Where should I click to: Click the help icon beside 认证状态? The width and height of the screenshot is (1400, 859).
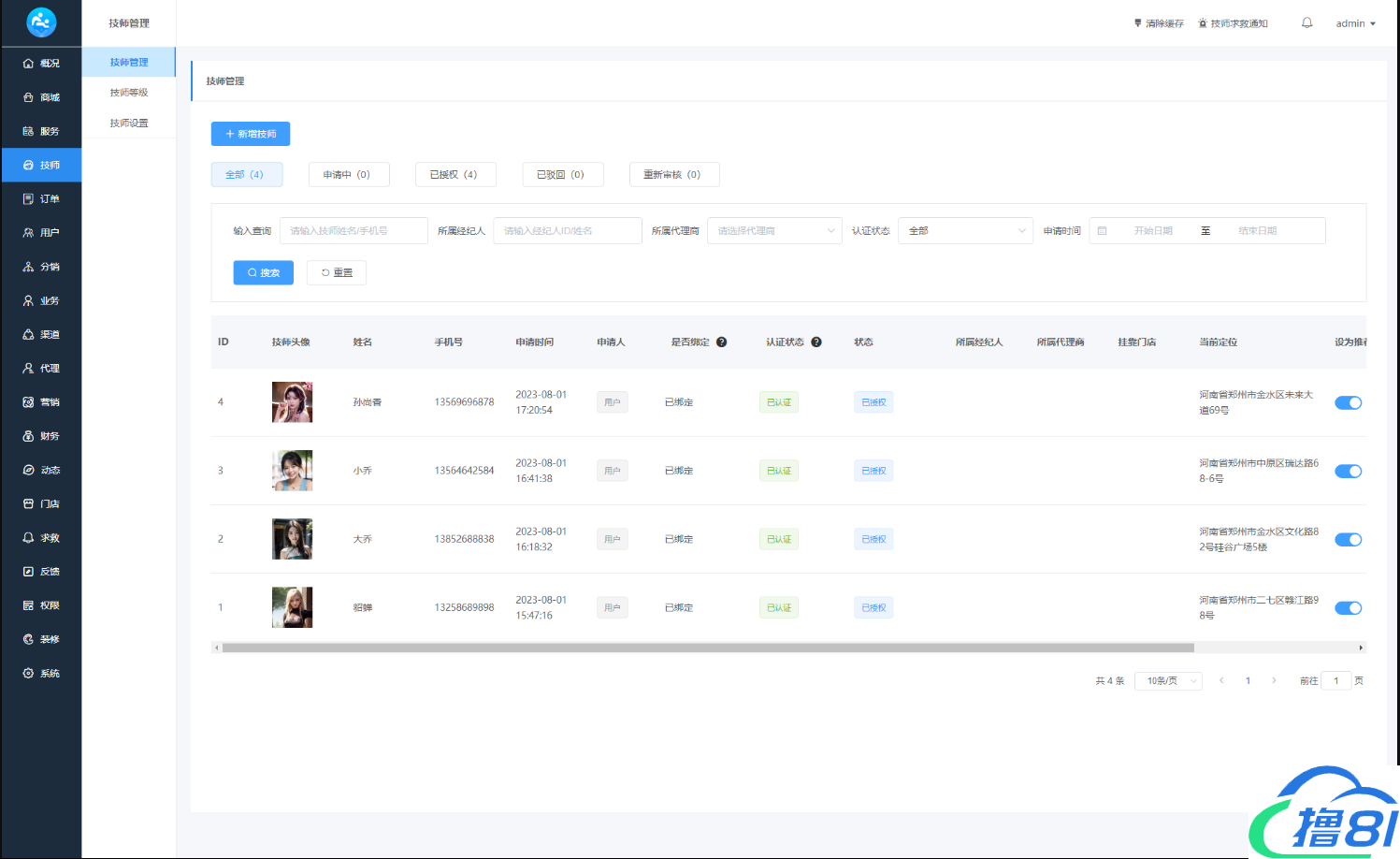tap(816, 342)
